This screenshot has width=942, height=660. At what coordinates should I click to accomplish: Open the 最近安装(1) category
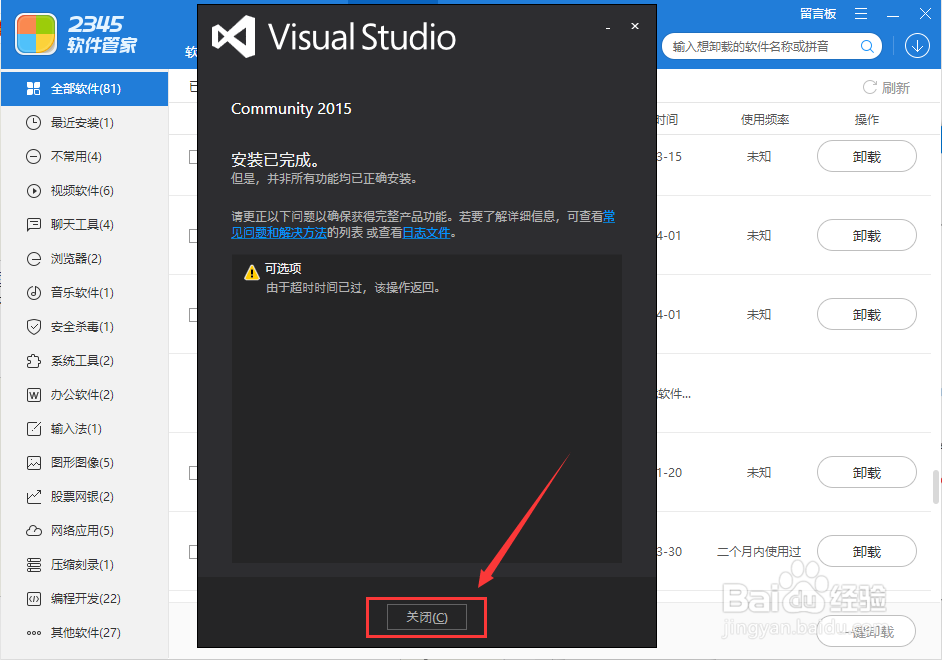85,123
